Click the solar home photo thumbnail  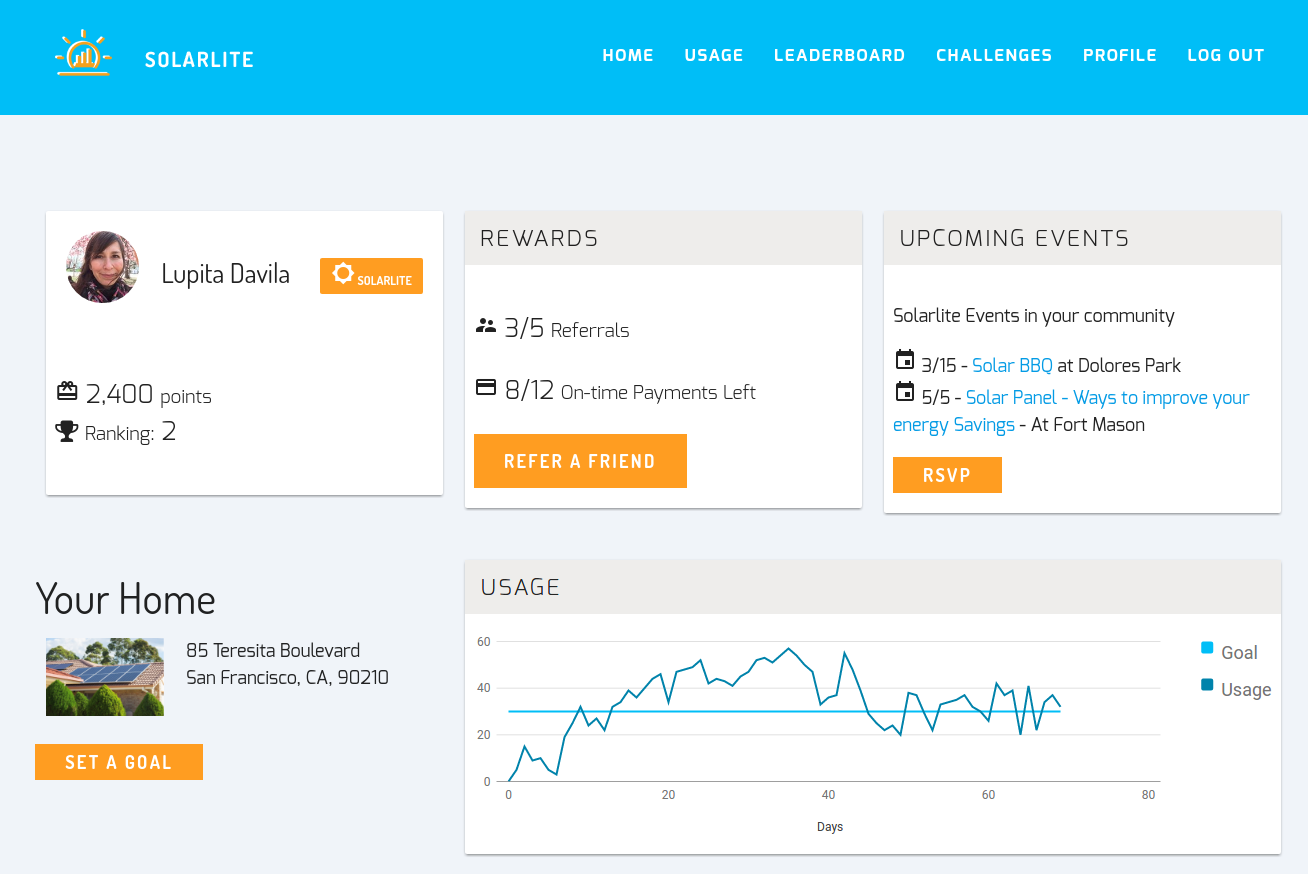tap(105, 677)
